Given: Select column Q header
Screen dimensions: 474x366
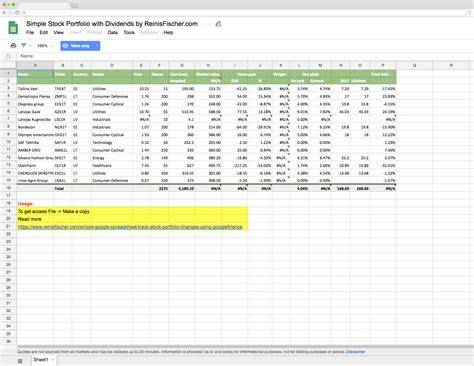Looking at the screenshot, I should 414,66.
